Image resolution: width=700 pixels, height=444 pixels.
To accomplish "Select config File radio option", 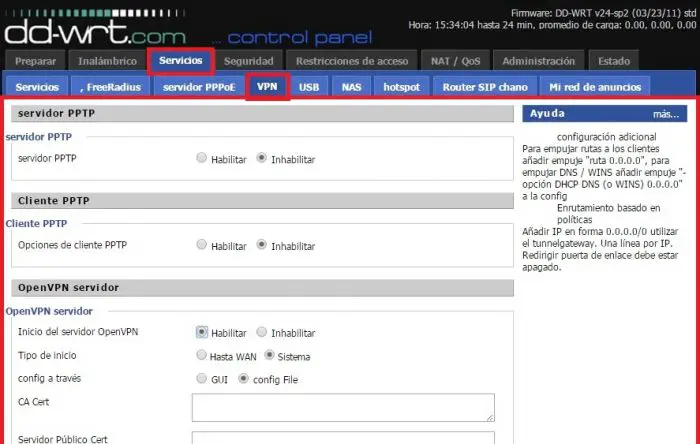I will click(x=243, y=378).
